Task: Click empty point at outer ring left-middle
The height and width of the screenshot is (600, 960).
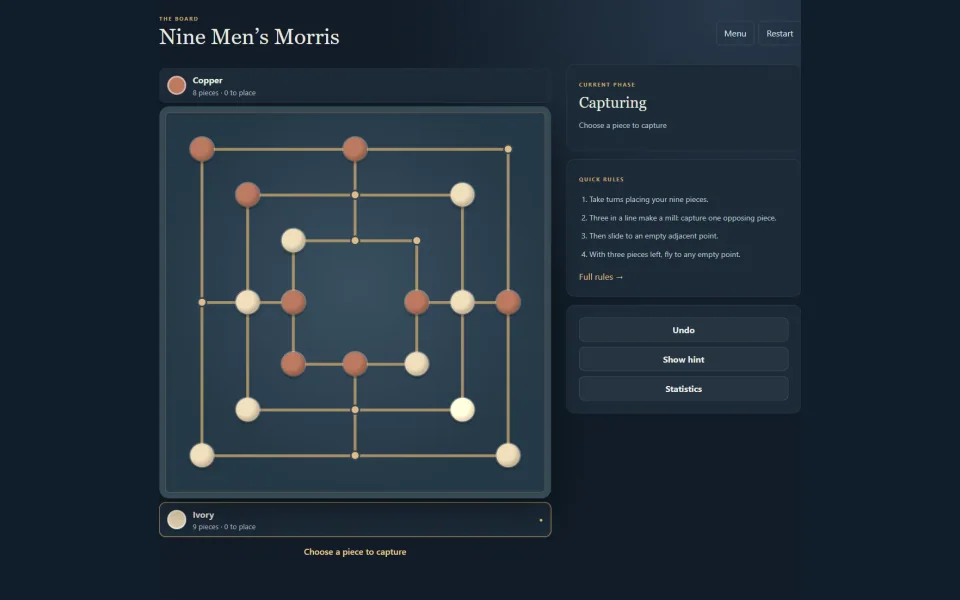Action: point(202,302)
